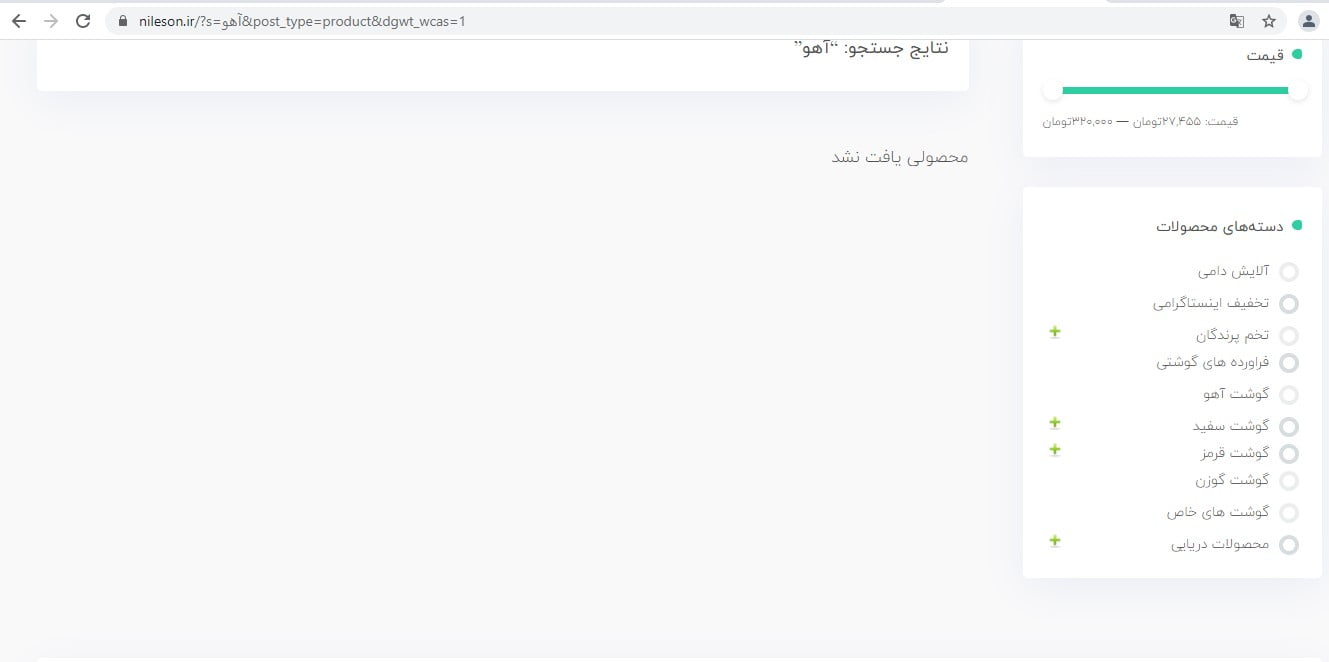Image resolution: width=1329 pixels, height=662 pixels.
Task: Click the right price slider handle
Action: click(1298, 91)
